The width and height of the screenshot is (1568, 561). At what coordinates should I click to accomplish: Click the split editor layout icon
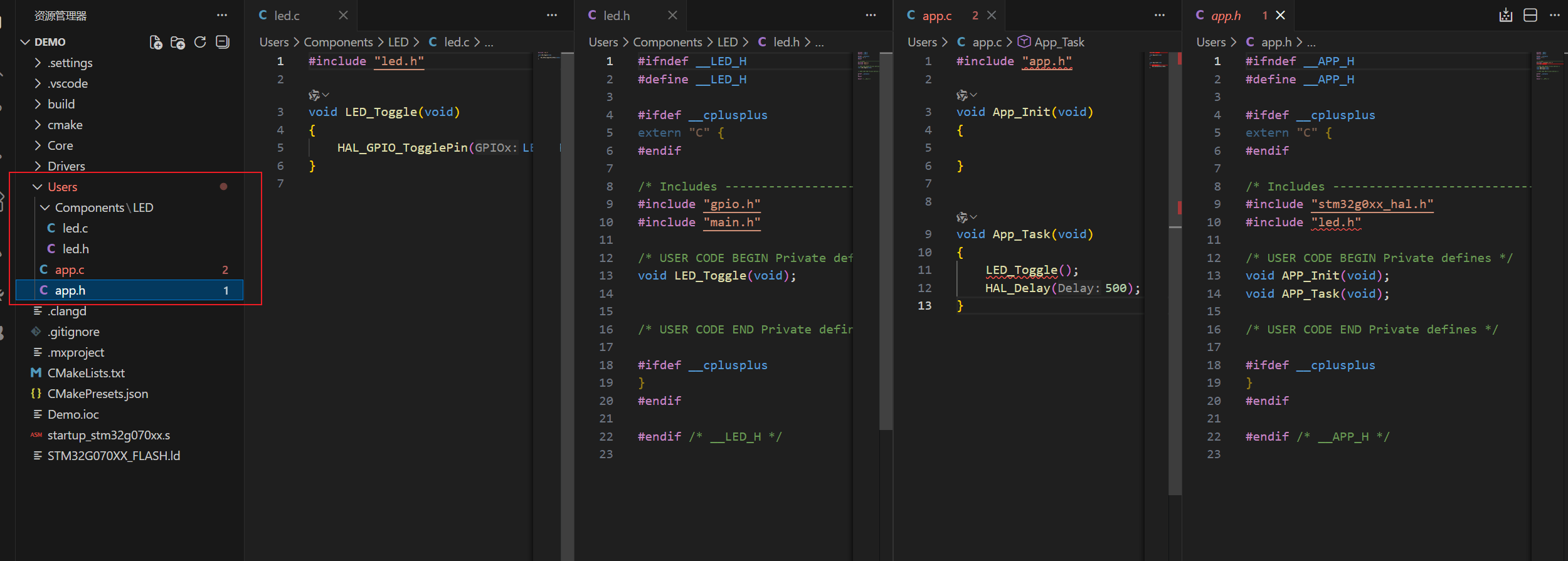click(1530, 16)
